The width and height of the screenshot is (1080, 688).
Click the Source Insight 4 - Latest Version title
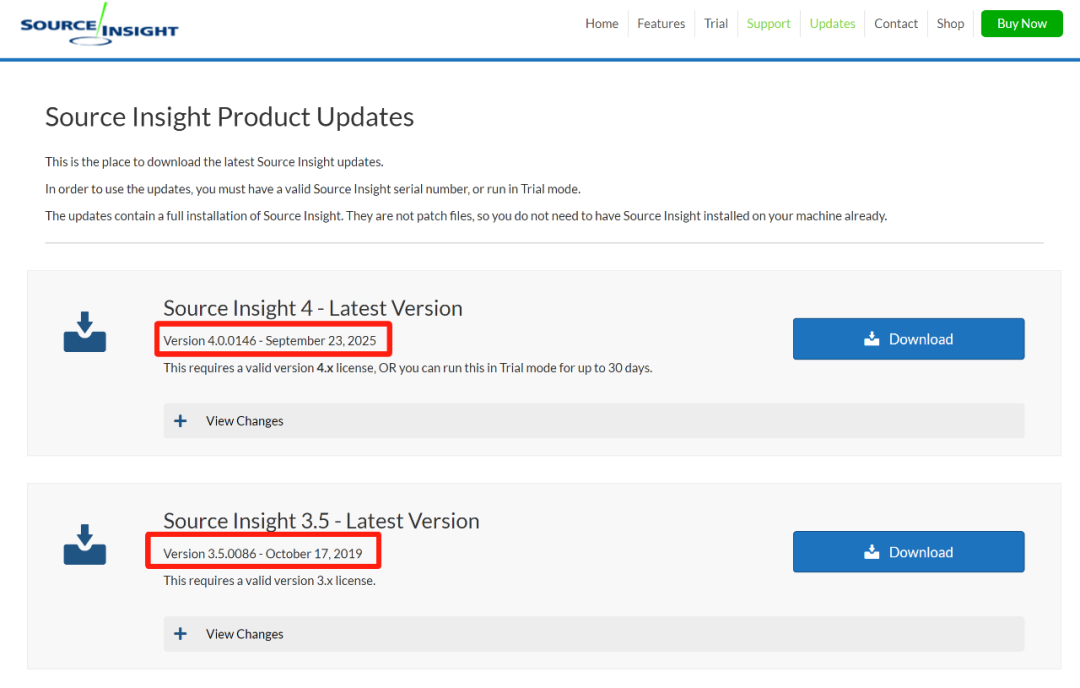coord(313,308)
